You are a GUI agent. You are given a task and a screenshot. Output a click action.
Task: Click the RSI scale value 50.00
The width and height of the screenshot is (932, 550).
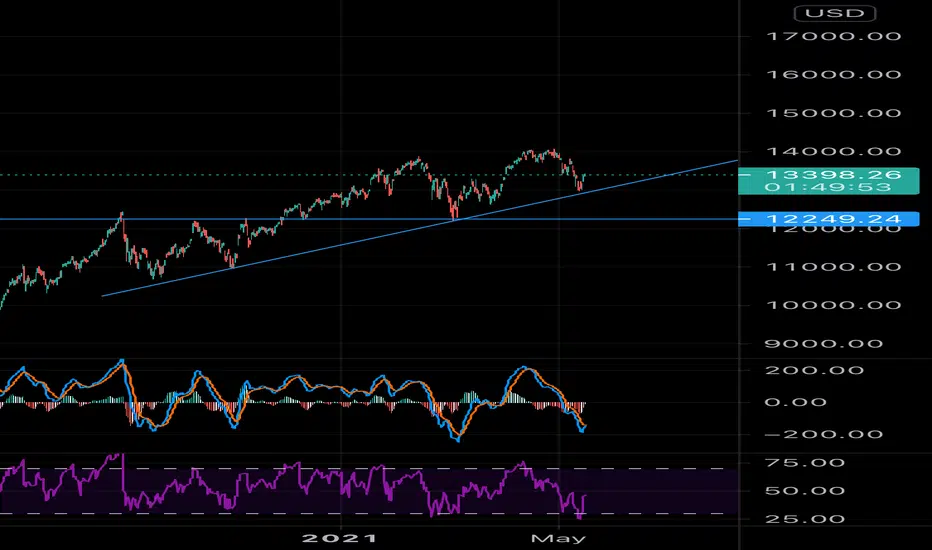[x=805, y=491]
